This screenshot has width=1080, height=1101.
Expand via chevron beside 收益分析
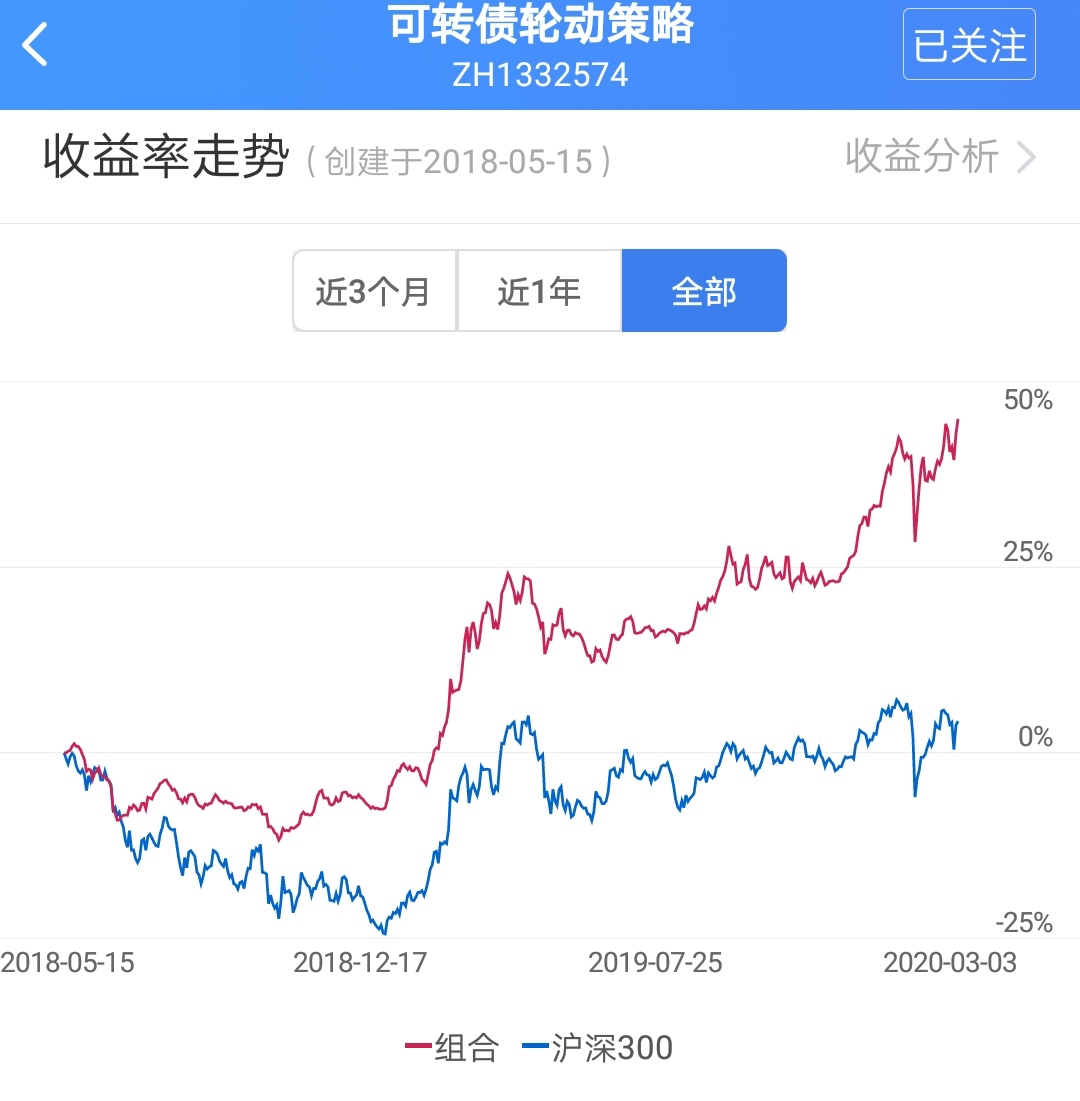point(1026,158)
